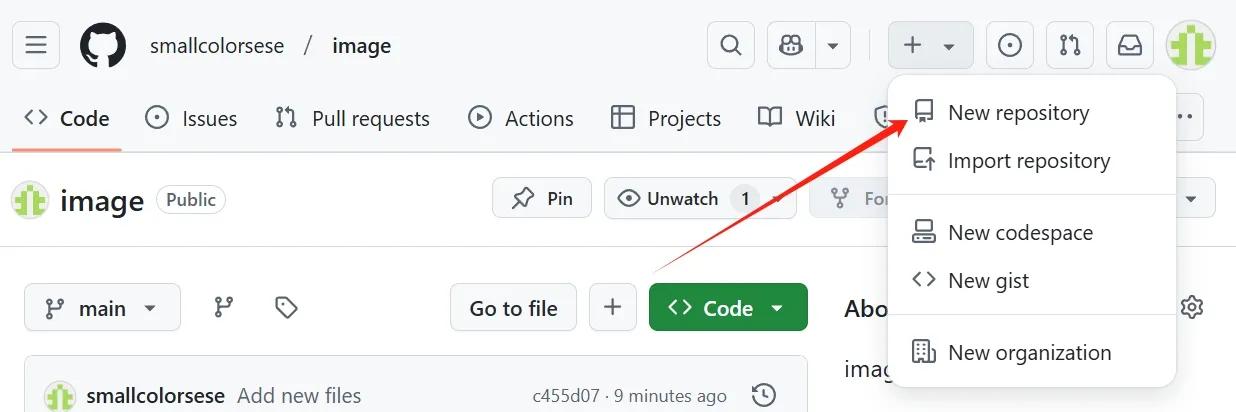Open the pull requests icon in header

1070,45
